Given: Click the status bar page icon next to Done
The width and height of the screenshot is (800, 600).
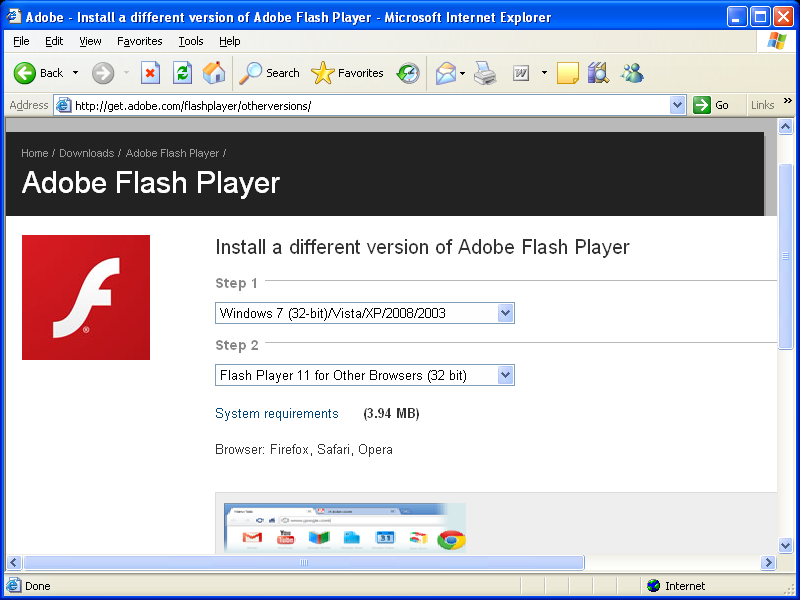Looking at the screenshot, I should (13, 585).
